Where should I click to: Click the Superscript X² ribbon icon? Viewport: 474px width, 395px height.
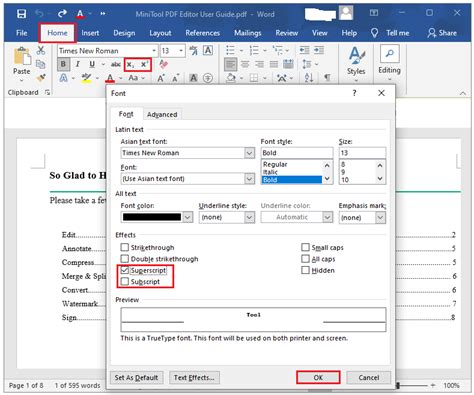pyautogui.click(x=144, y=65)
